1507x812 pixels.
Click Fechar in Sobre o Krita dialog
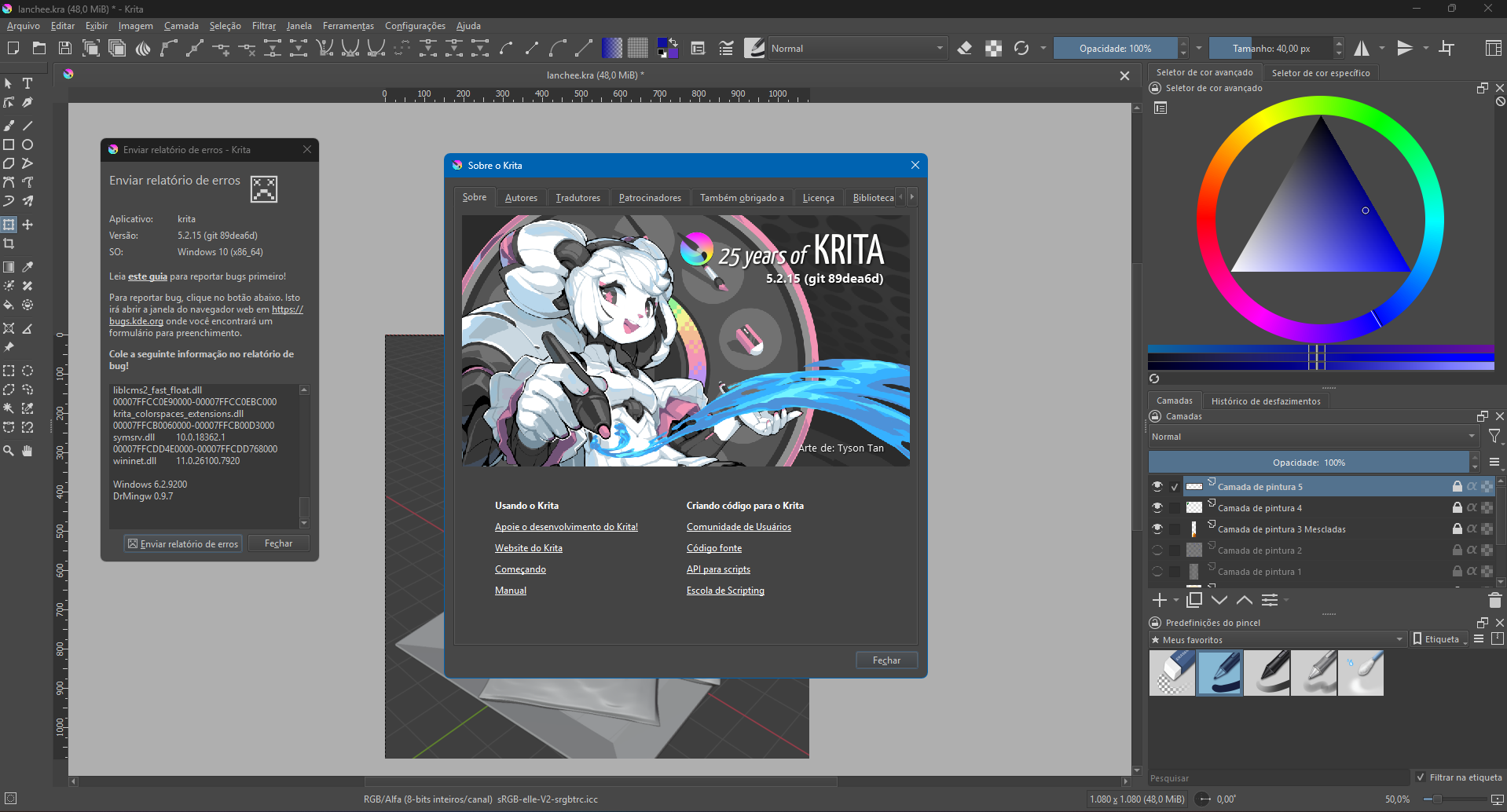(886, 660)
